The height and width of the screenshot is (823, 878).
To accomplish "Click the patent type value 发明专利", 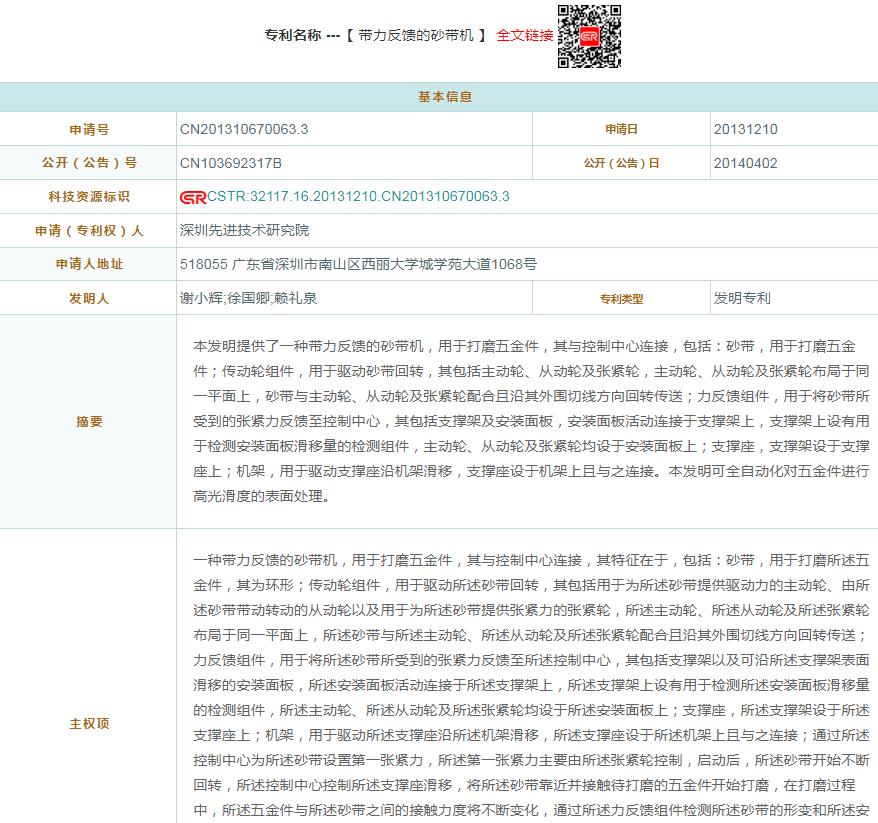I will click(742, 298).
